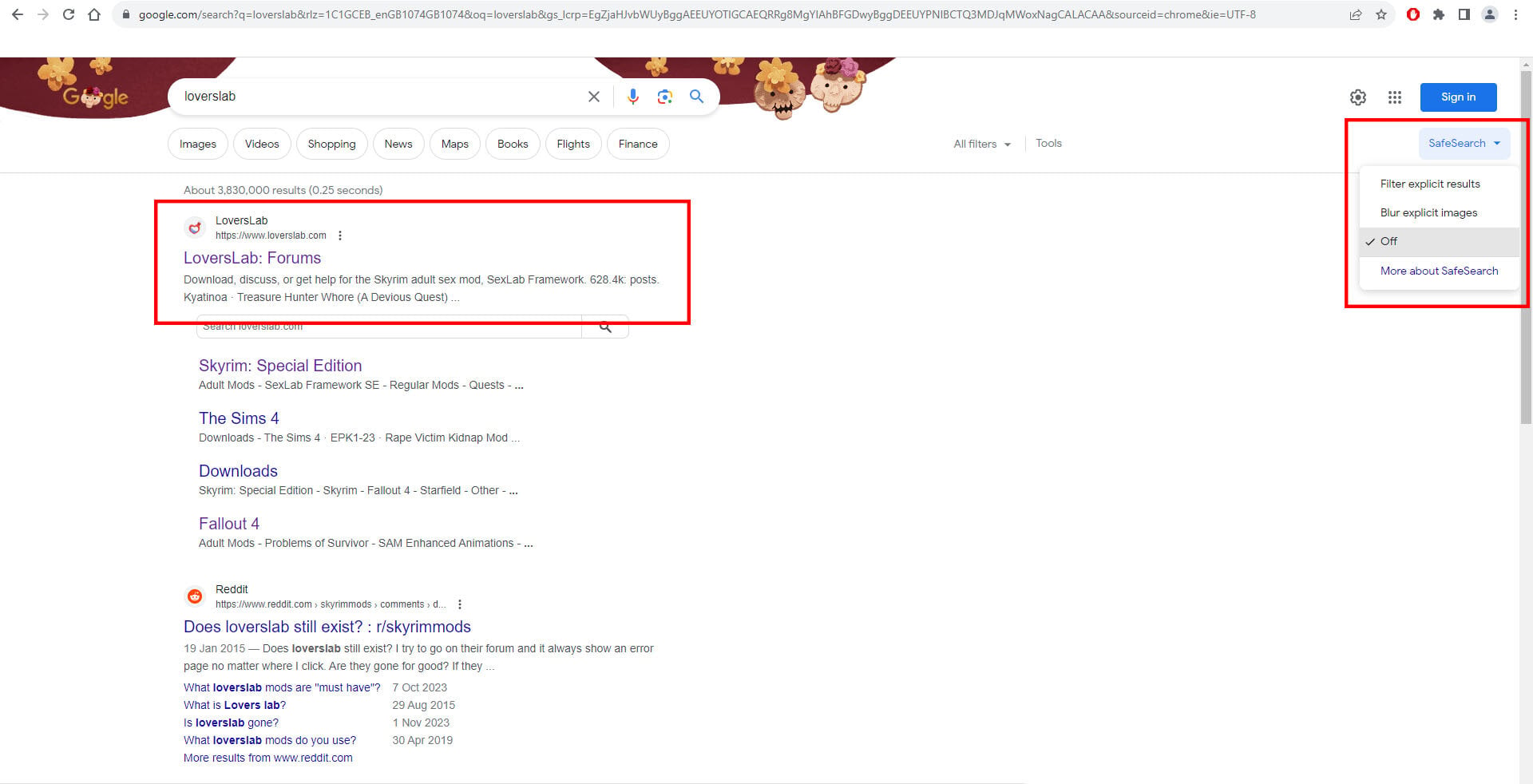Click the browser address bar URL
The image size is (1533, 784).
point(696,14)
